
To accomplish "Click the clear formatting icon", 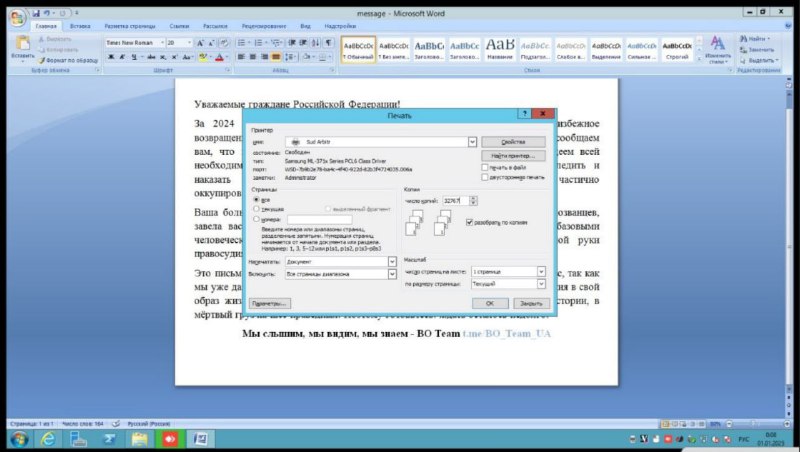I will [224, 43].
